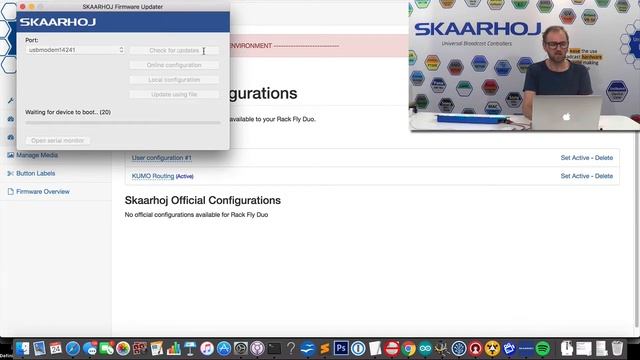Open Finder from the dock
The image size is (640, 360).
22,349
